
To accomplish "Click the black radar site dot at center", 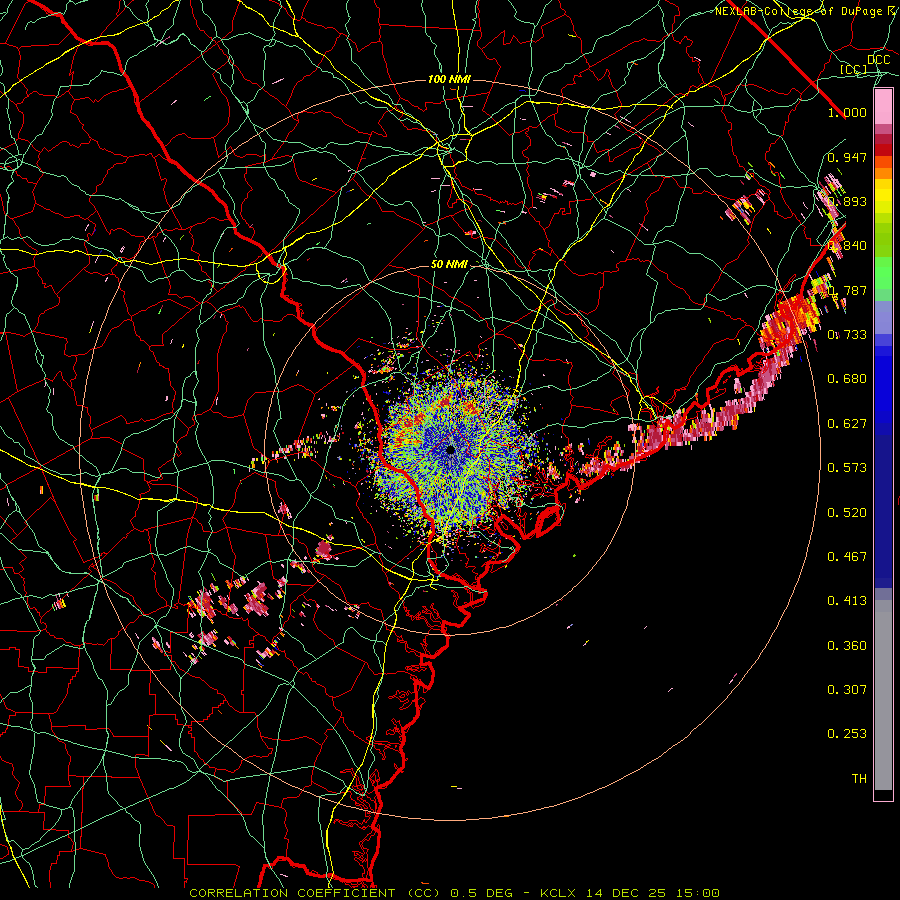I will pos(451,449).
